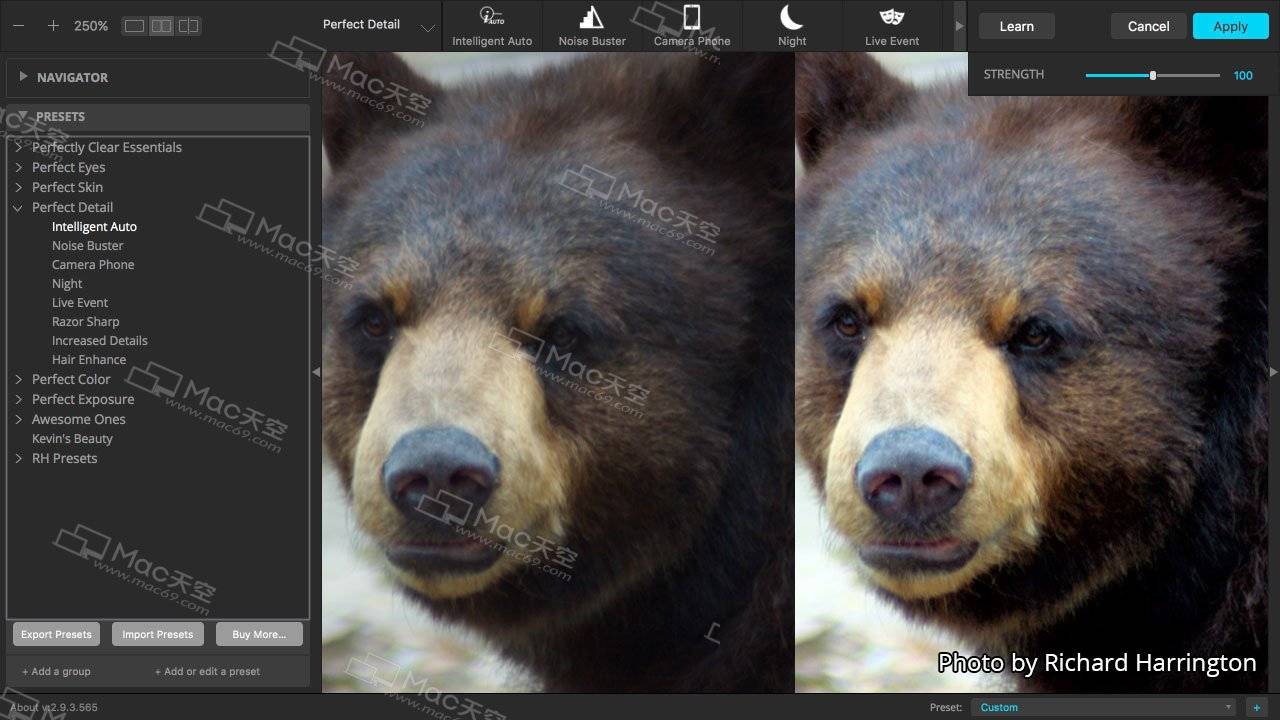1280x720 pixels.
Task: Switch to single image view mode
Action: tap(134, 26)
